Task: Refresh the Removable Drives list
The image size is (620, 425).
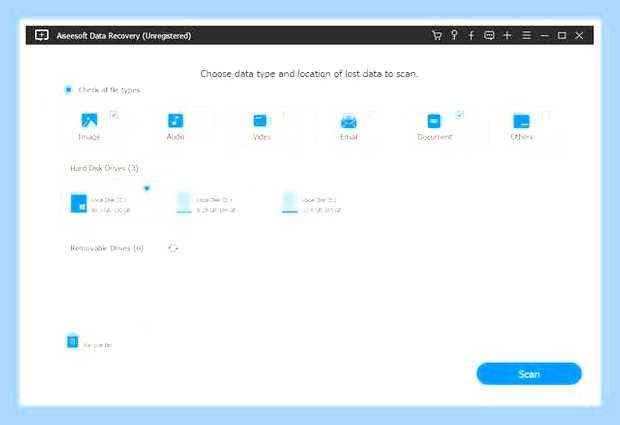Action: coord(173,248)
